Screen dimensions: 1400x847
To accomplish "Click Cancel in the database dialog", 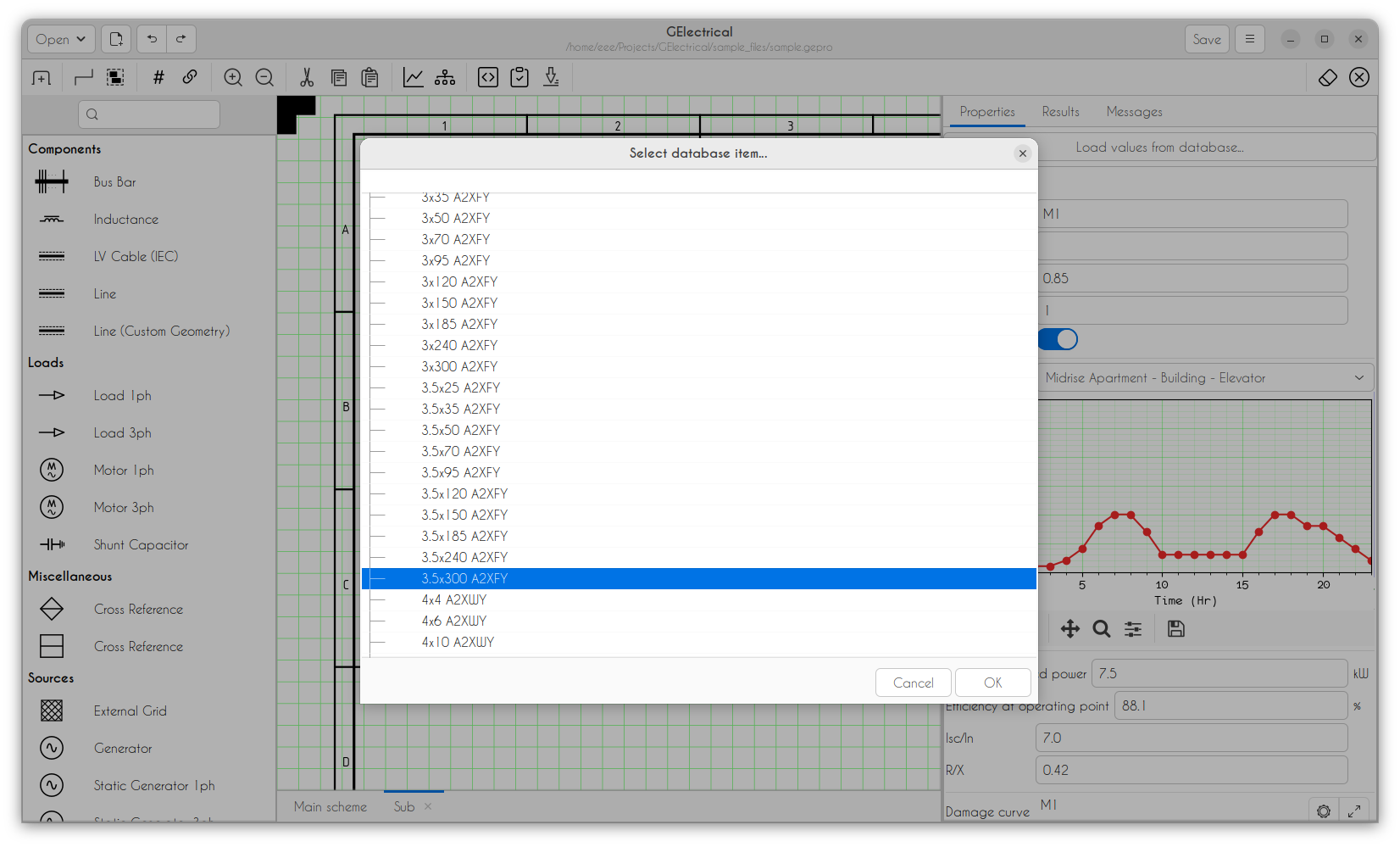I will pos(914,683).
